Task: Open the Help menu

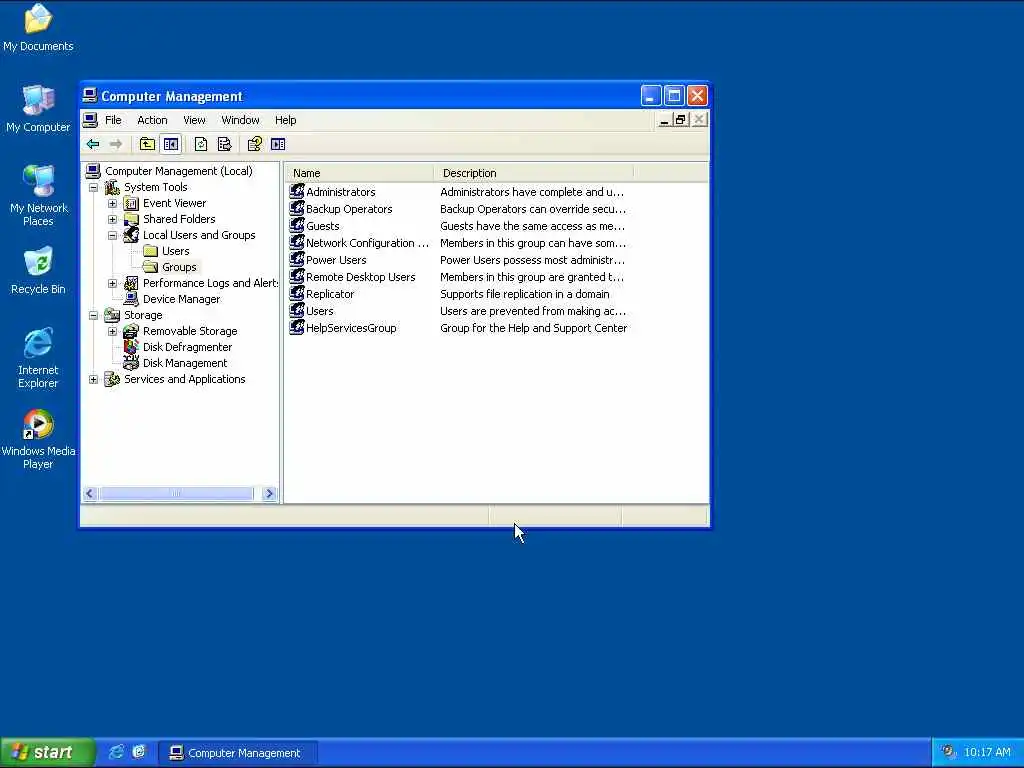Action: (285, 120)
